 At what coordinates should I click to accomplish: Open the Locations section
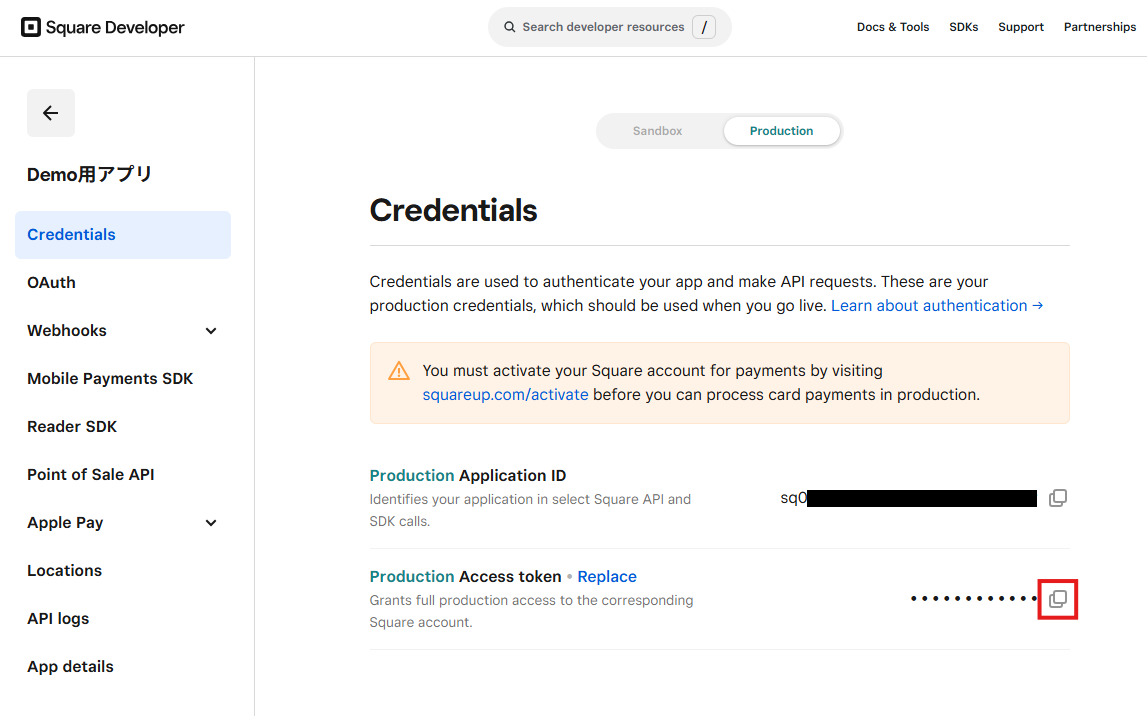65,571
